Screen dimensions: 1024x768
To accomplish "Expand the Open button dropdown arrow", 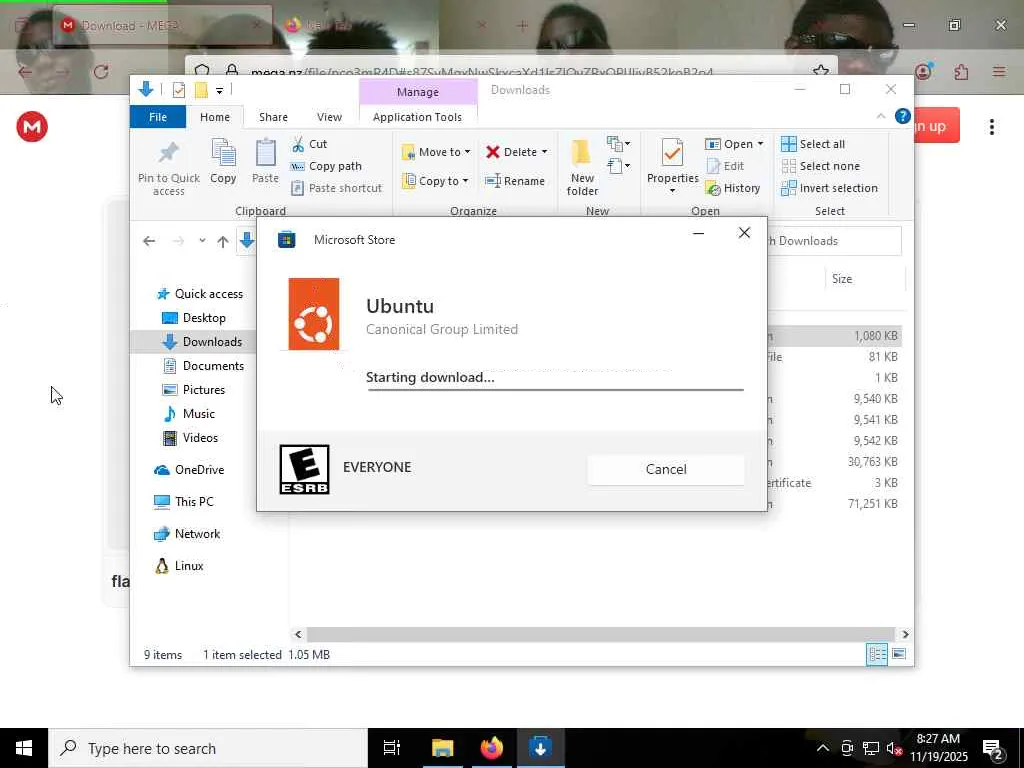I will (760, 144).
